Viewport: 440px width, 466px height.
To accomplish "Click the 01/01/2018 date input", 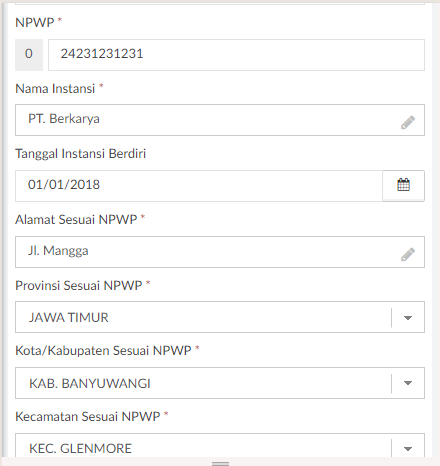I will pos(199,186).
